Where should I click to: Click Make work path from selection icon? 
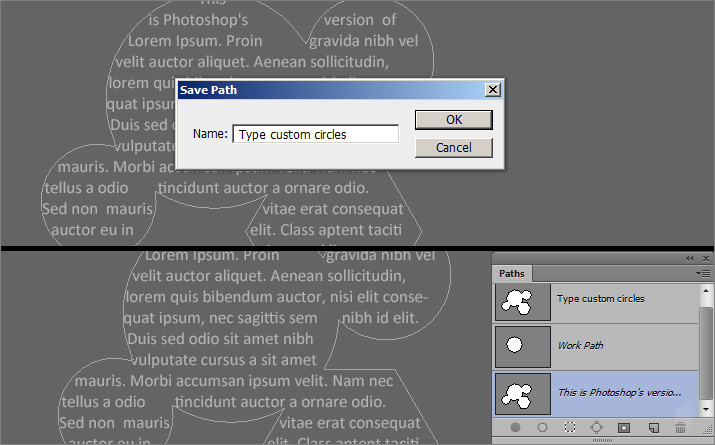pos(597,427)
